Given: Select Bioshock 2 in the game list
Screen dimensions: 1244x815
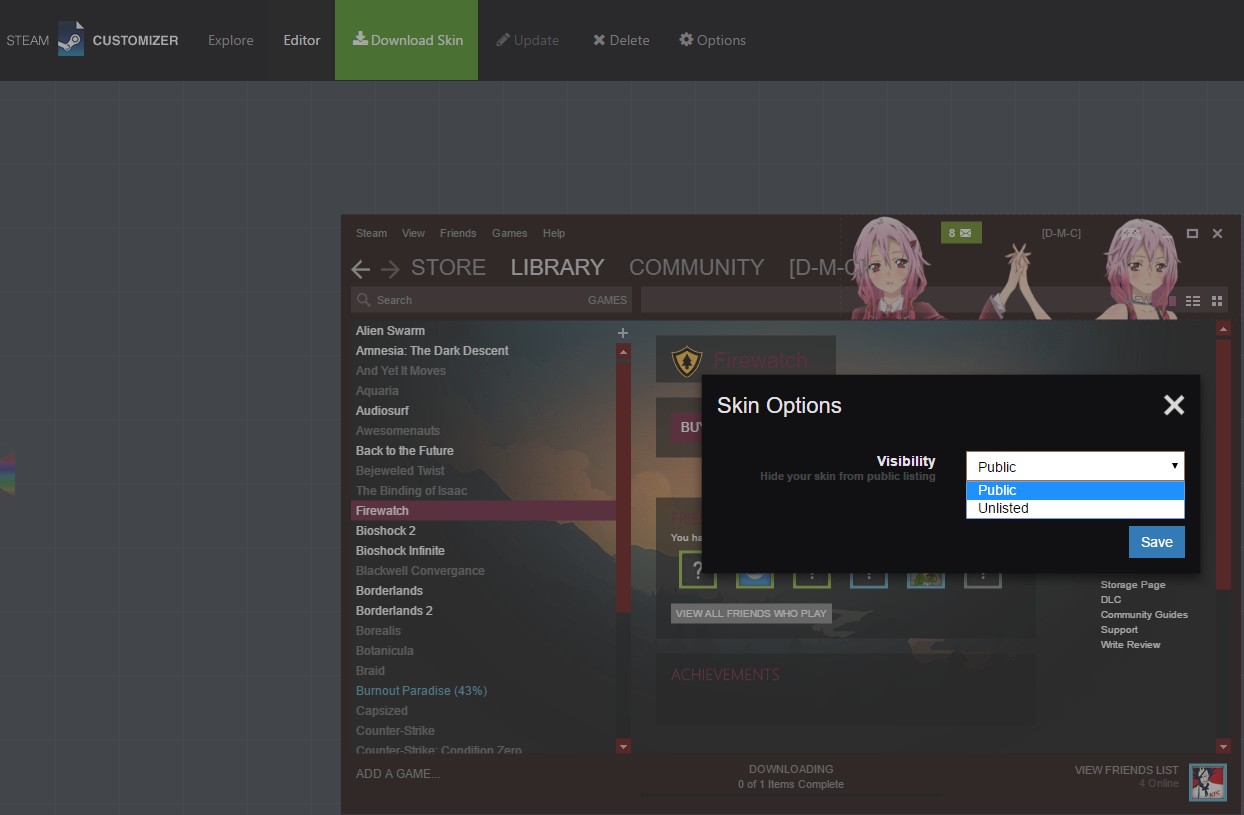Looking at the screenshot, I should click(385, 531).
